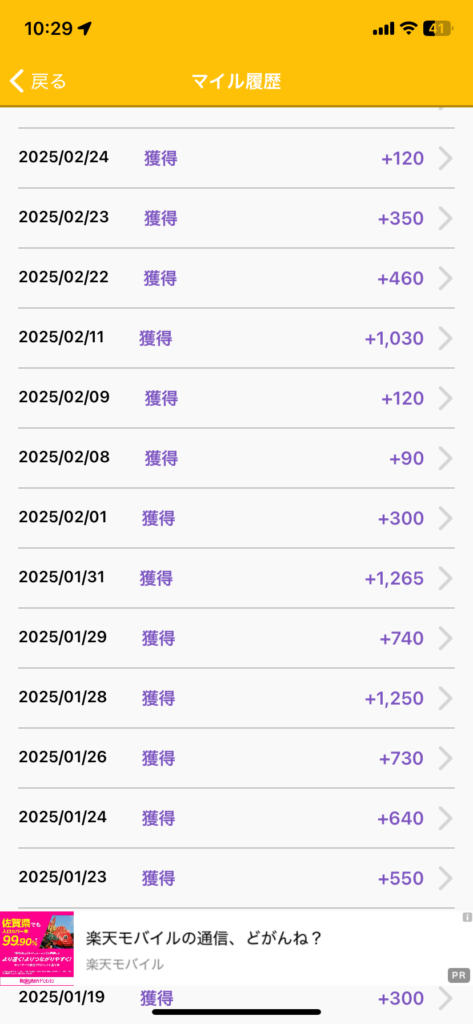Tap the battery indicator in the status bar
Image resolution: width=473 pixels, height=1024 pixels.
click(437, 28)
